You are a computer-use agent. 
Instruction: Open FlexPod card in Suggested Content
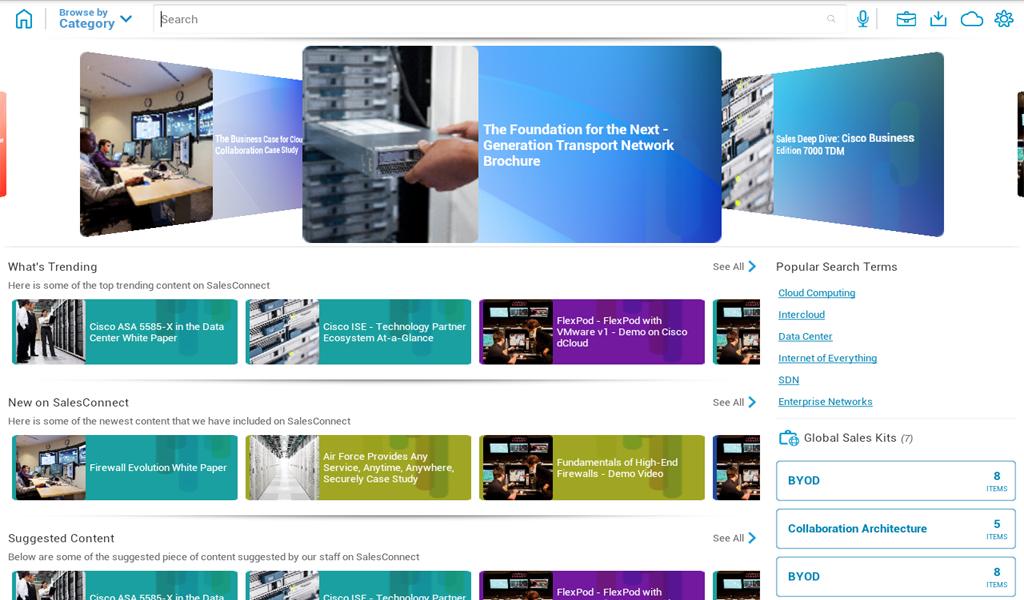coord(592,586)
